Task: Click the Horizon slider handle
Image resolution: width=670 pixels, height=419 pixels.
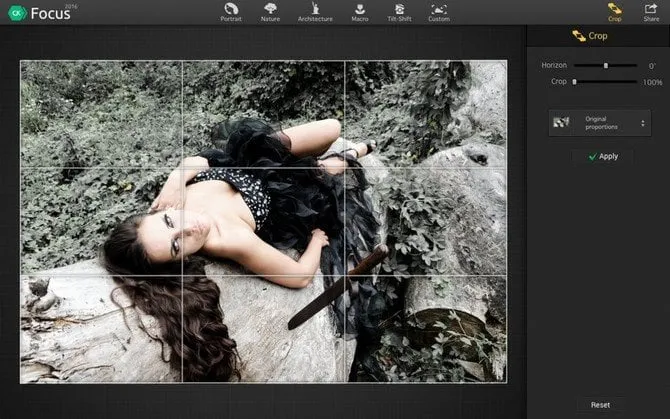Action: click(x=605, y=66)
